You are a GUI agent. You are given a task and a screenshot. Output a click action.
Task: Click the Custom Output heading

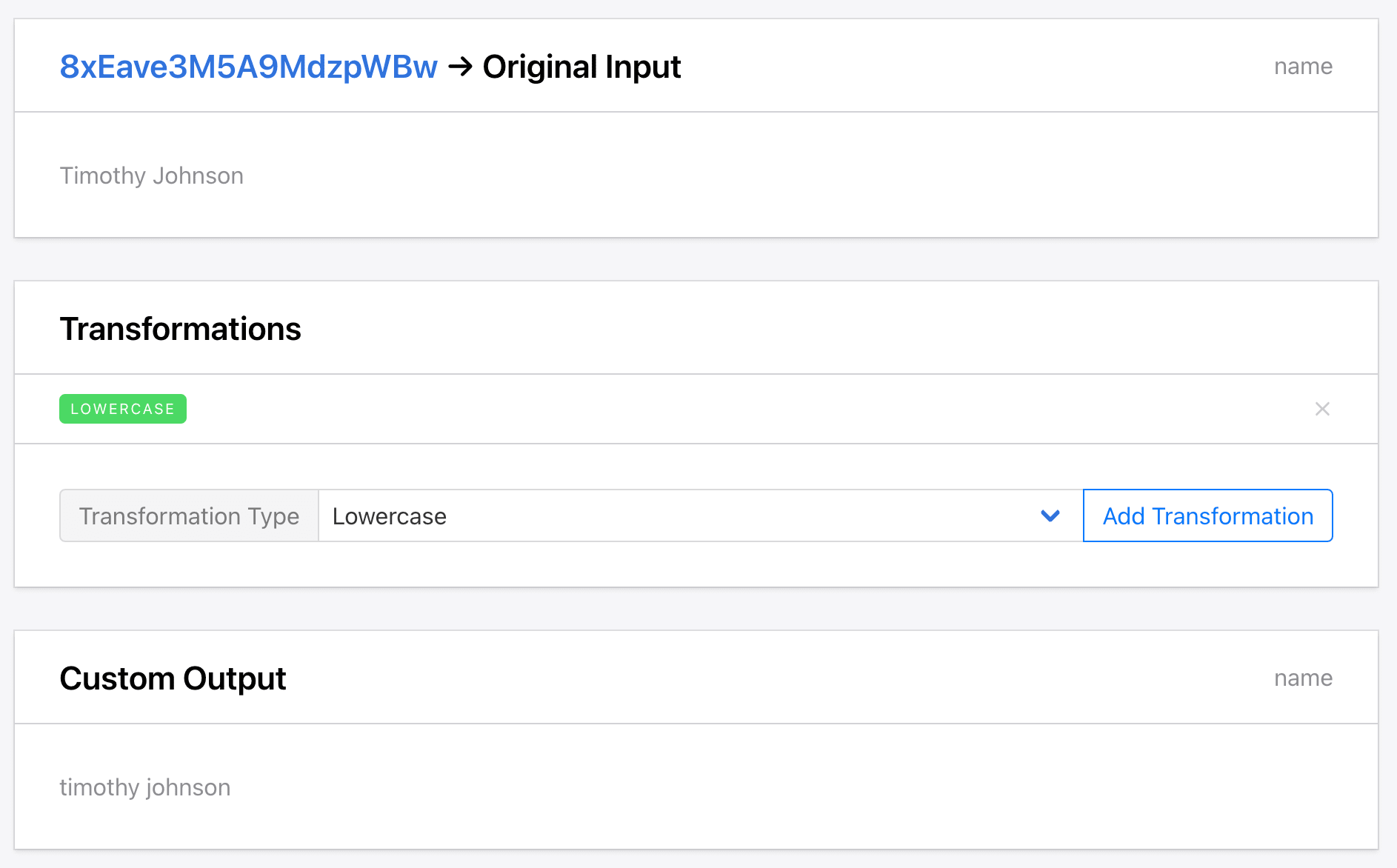point(173,678)
